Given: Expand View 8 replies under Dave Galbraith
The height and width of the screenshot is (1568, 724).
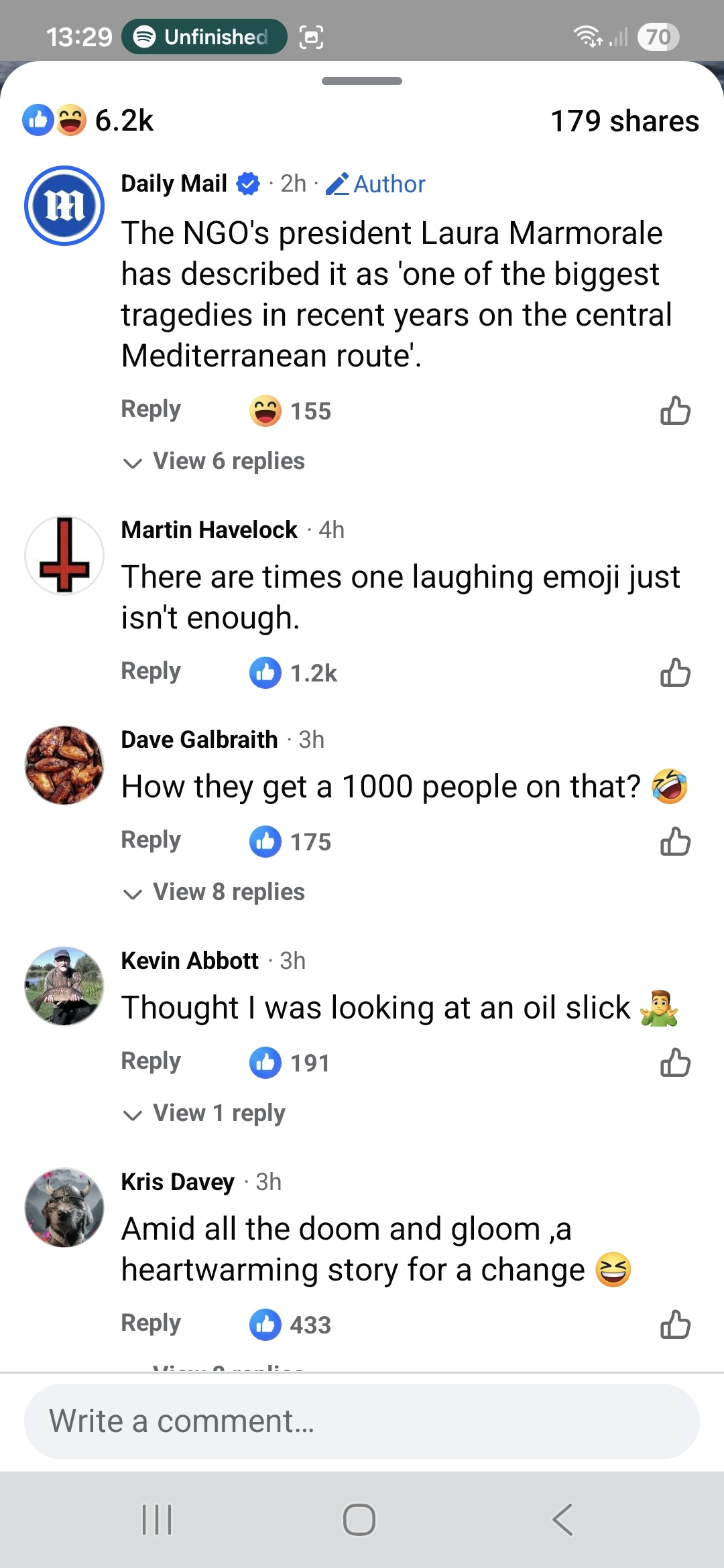Looking at the screenshot, I should [215, 892].
